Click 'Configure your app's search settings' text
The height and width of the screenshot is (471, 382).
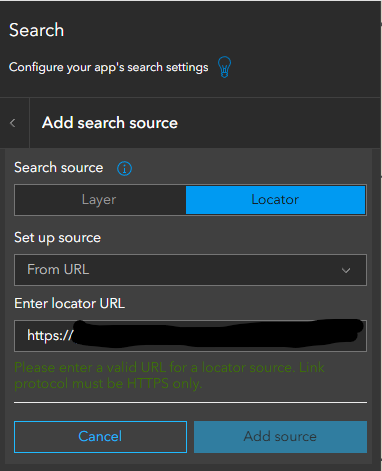[x=109, y=67]
